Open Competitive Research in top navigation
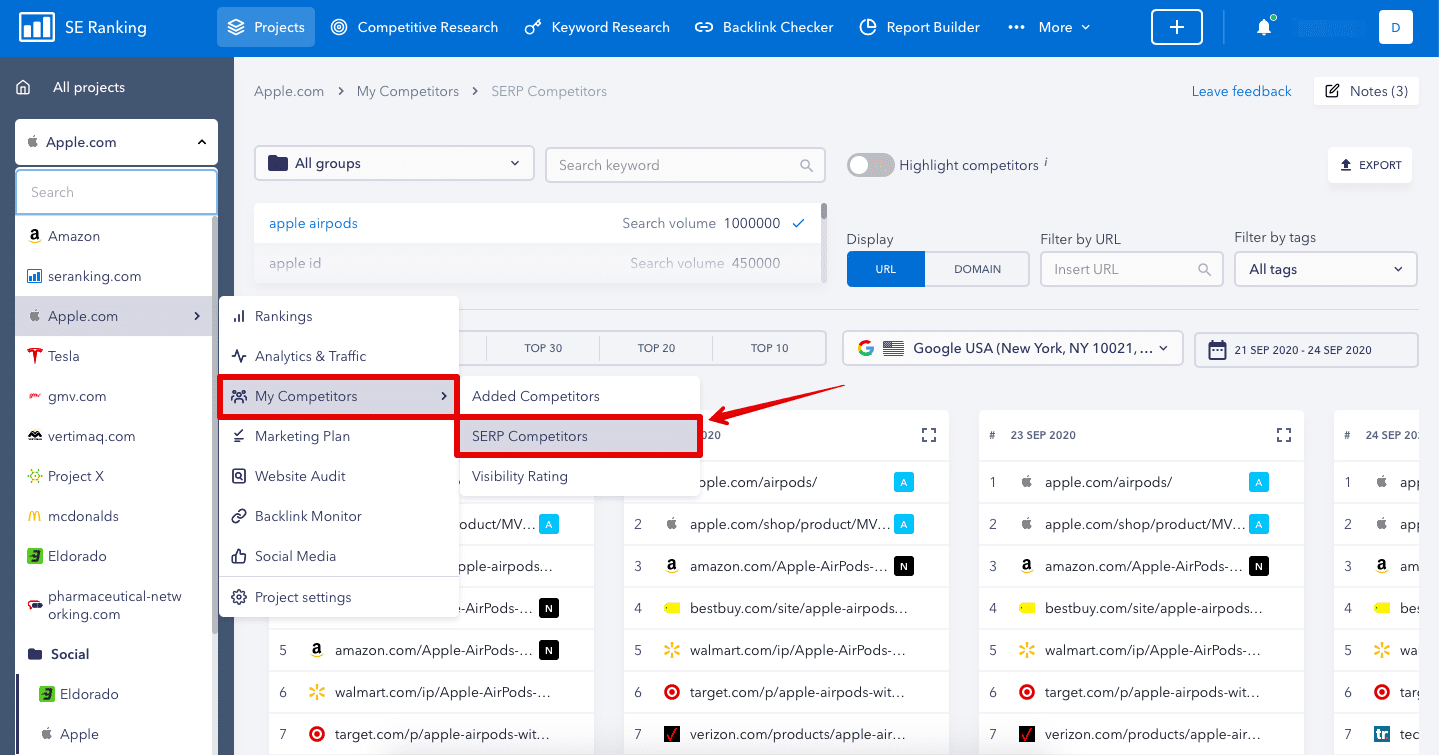Screen dimensions: 1439x755 [414, 27]
